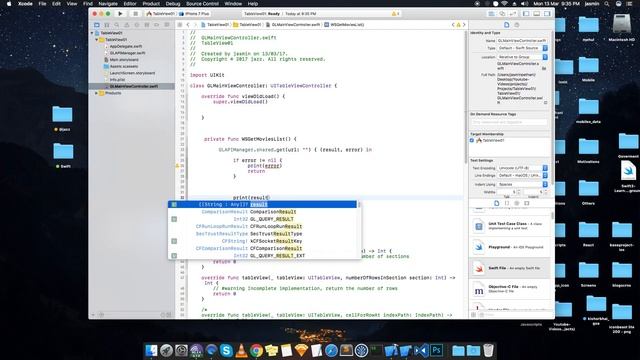The width and height of the screenshot is (640, 360).
Task: Click the Name field in File inspector
Action: (x=522, y=41)
